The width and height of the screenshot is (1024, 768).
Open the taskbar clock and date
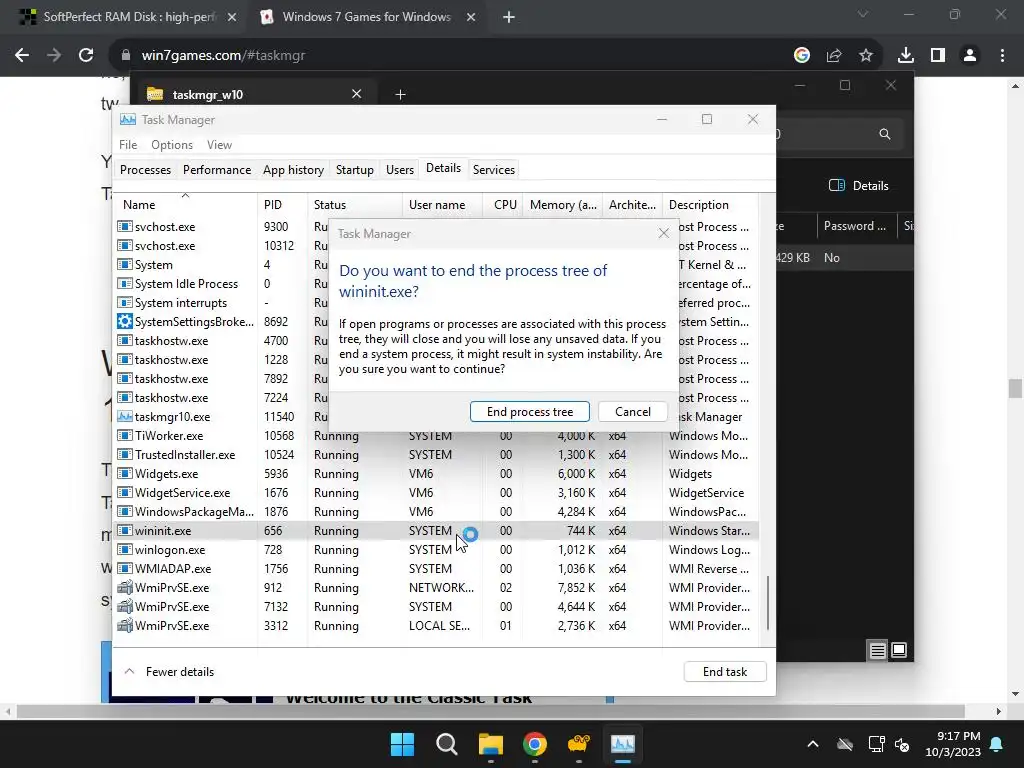[953, 744]
